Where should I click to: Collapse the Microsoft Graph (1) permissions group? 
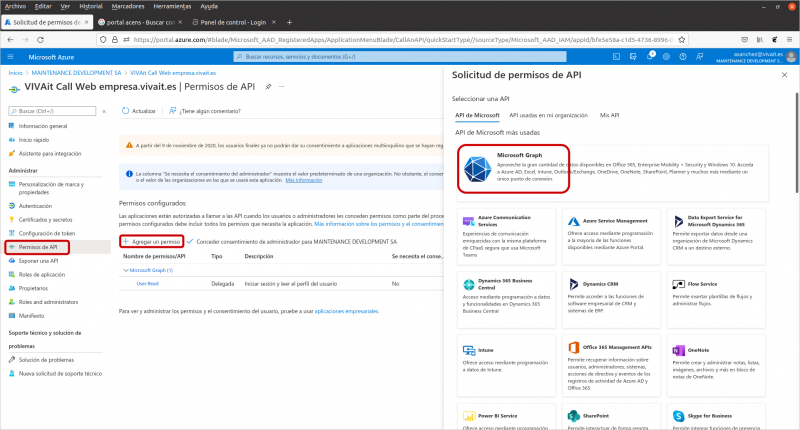126,270
